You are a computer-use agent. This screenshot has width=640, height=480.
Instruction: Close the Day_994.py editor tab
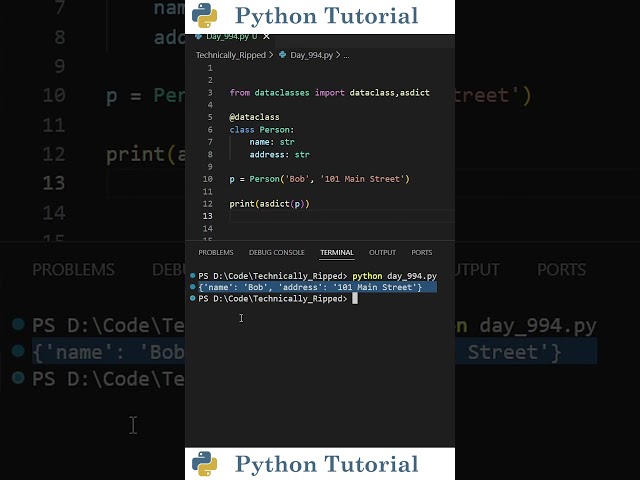[267, 37]
